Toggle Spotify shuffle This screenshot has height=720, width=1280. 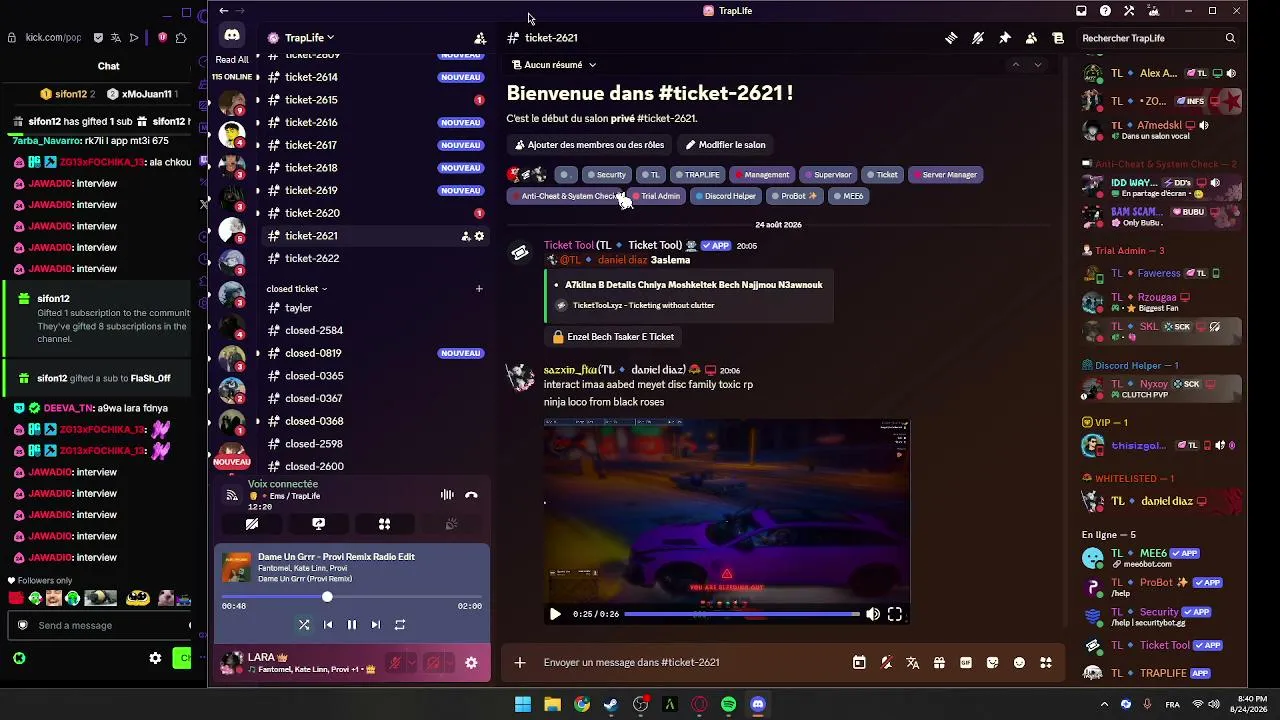(x=304, y=625)
